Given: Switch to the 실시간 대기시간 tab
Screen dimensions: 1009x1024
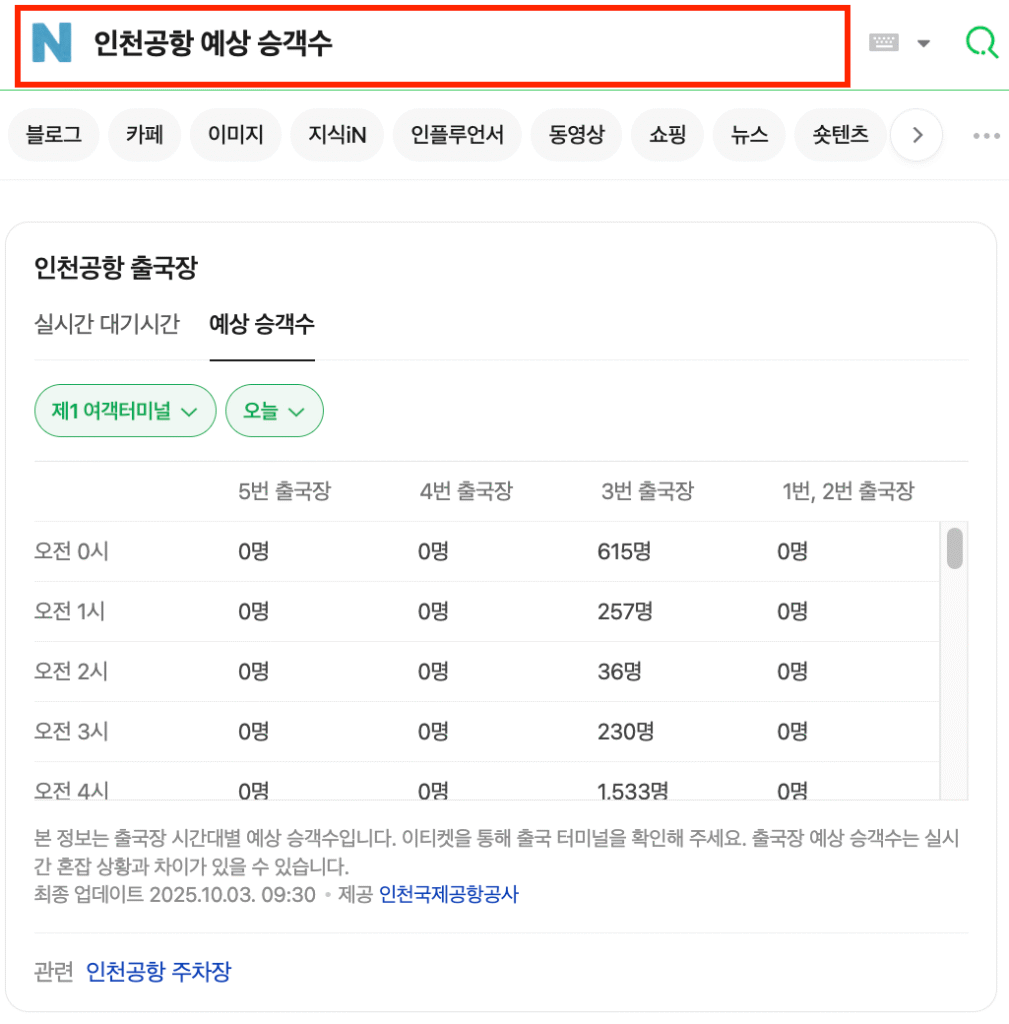Looking at the screenshot, I should click(107, 324).
